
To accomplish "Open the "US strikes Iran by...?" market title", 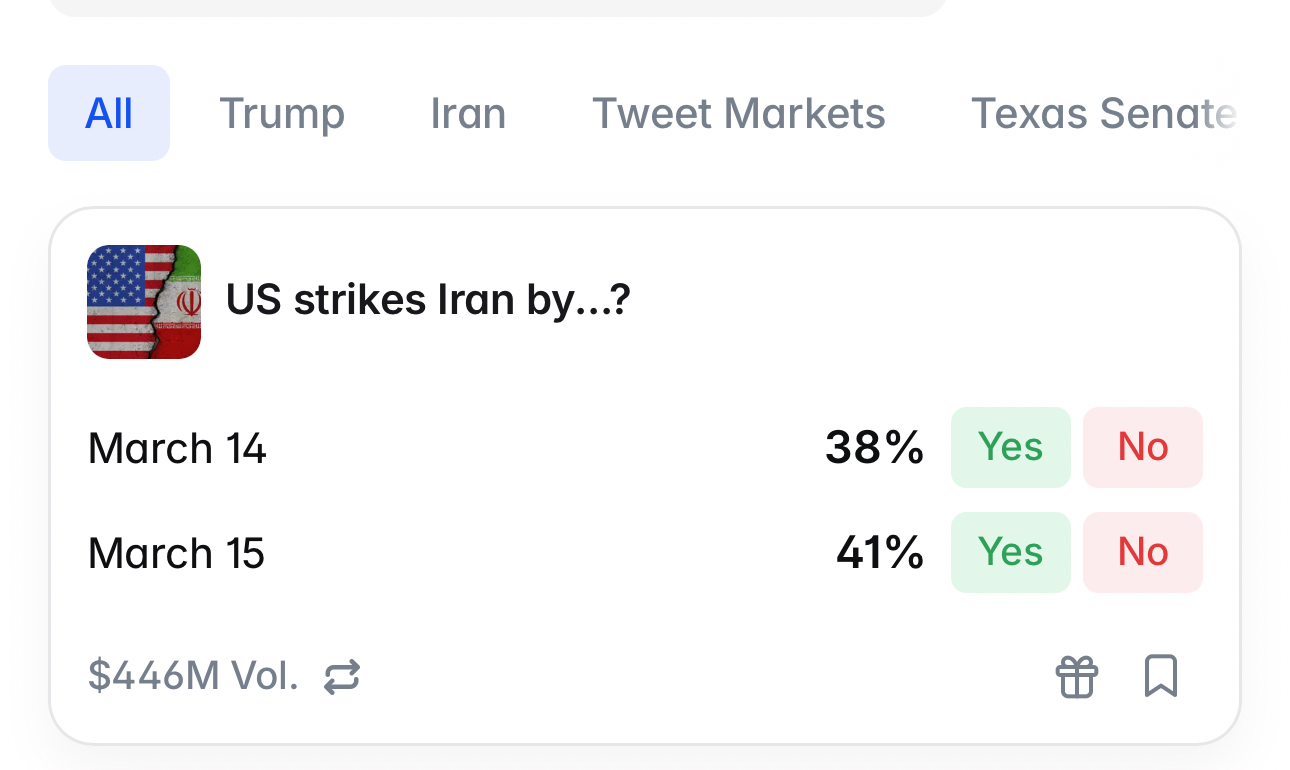I will (x=428, y=300).
